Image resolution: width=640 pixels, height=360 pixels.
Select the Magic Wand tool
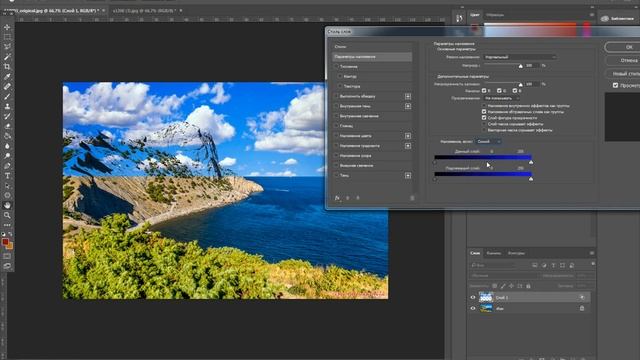tap(7, 57)
